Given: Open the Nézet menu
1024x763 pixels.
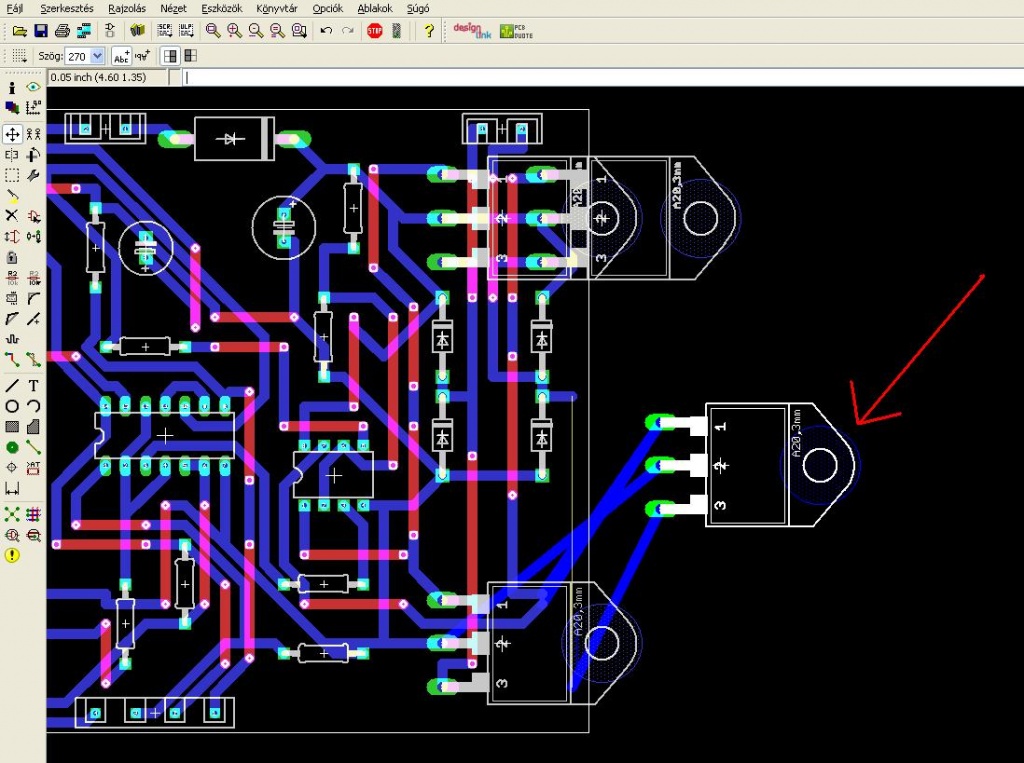Looking at the screenshot, I should [x=173, y=8].
